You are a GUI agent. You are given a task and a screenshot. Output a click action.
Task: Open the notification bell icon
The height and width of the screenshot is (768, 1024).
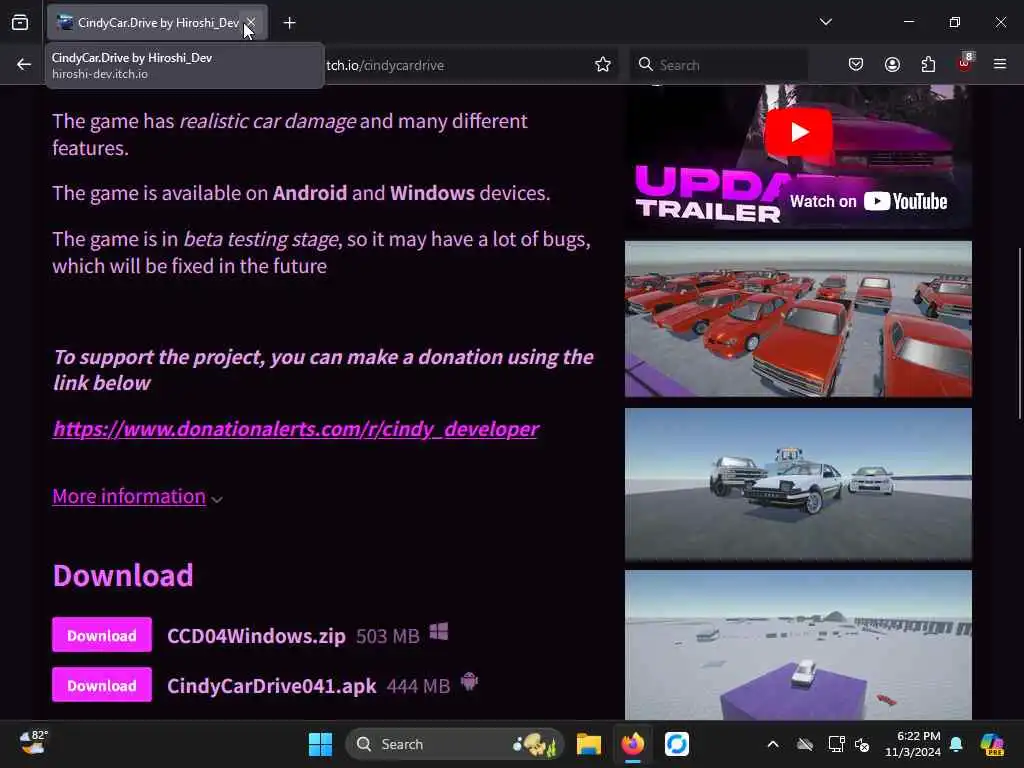pos(956,744)
